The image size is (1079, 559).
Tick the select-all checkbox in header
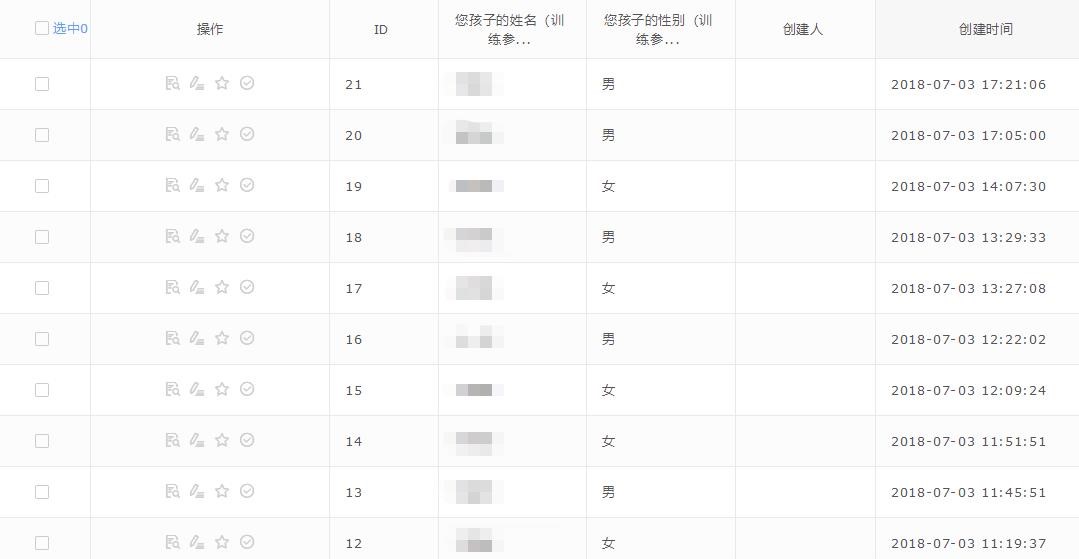coord(42,28)
